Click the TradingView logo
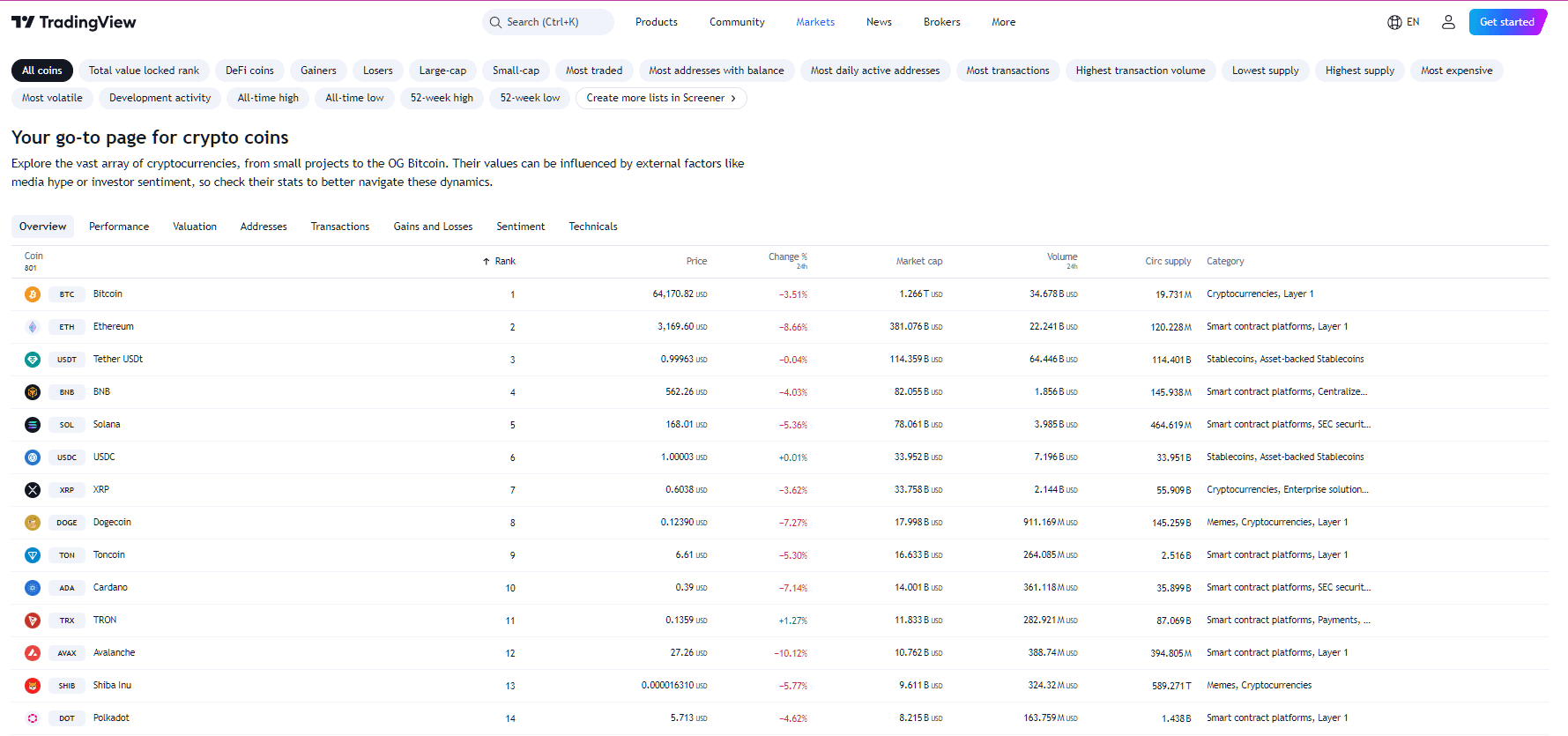Screen dimensions: 1568x736 pos(74,22)
